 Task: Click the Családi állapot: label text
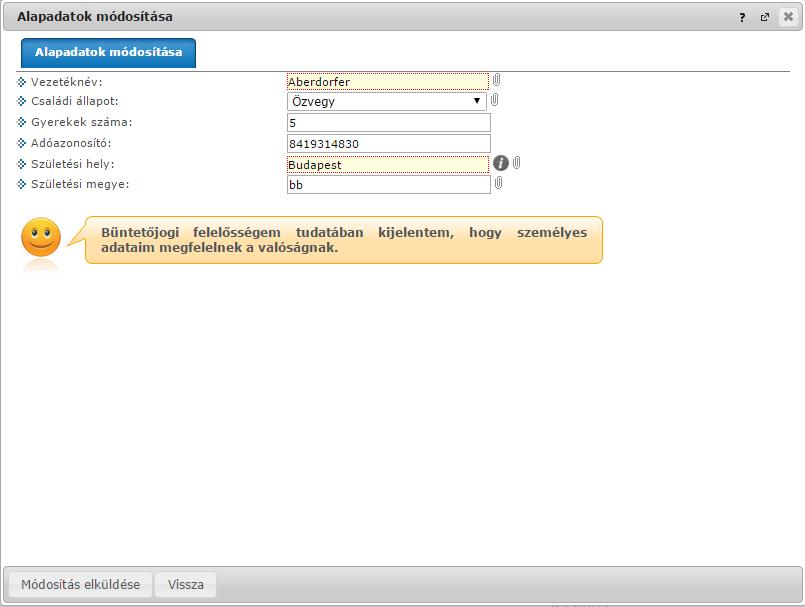(74, 101)
